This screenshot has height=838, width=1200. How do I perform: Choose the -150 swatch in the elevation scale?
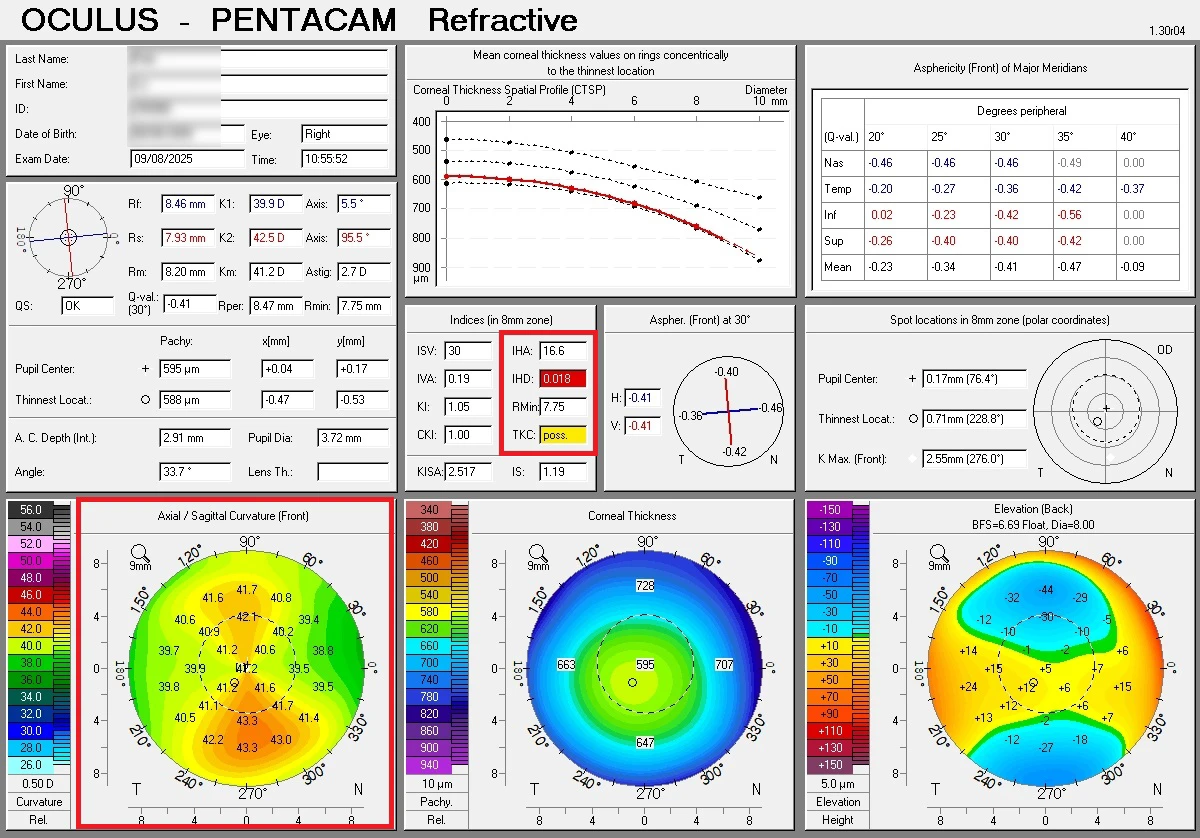pos(830,510)
